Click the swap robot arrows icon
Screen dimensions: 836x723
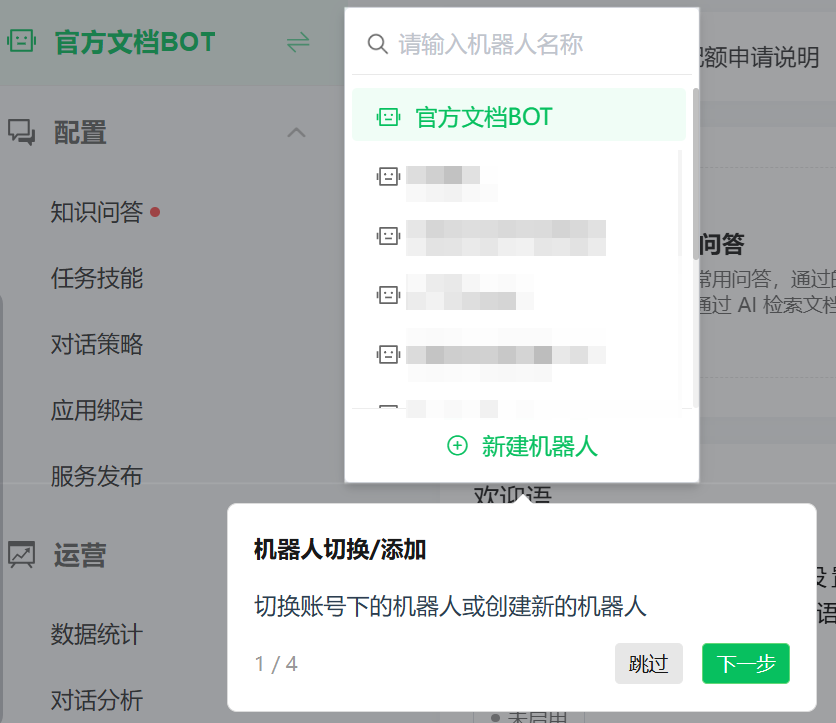pos(298,42)
